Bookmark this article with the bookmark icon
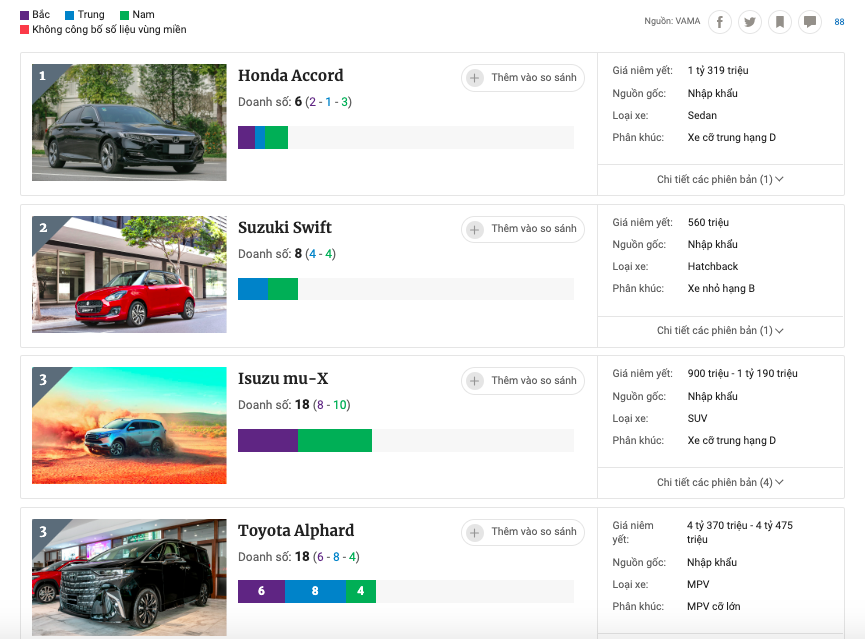This screenshot has height=639, width=865. pos(780,22)
